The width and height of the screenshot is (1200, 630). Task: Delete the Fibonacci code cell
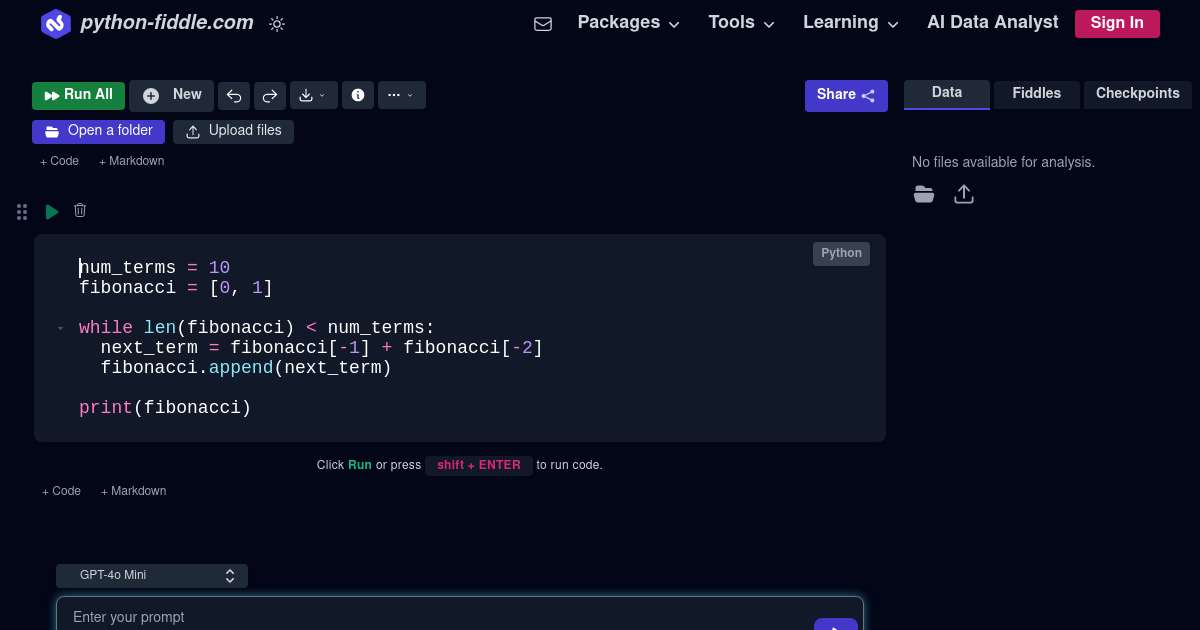point(80,211)
